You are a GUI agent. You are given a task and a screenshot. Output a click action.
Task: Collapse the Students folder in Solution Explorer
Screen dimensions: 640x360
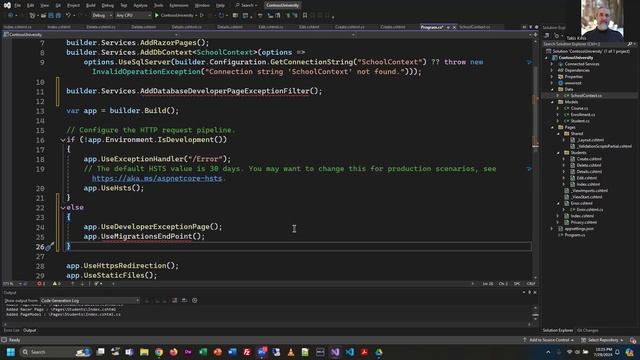pos(558,153)
